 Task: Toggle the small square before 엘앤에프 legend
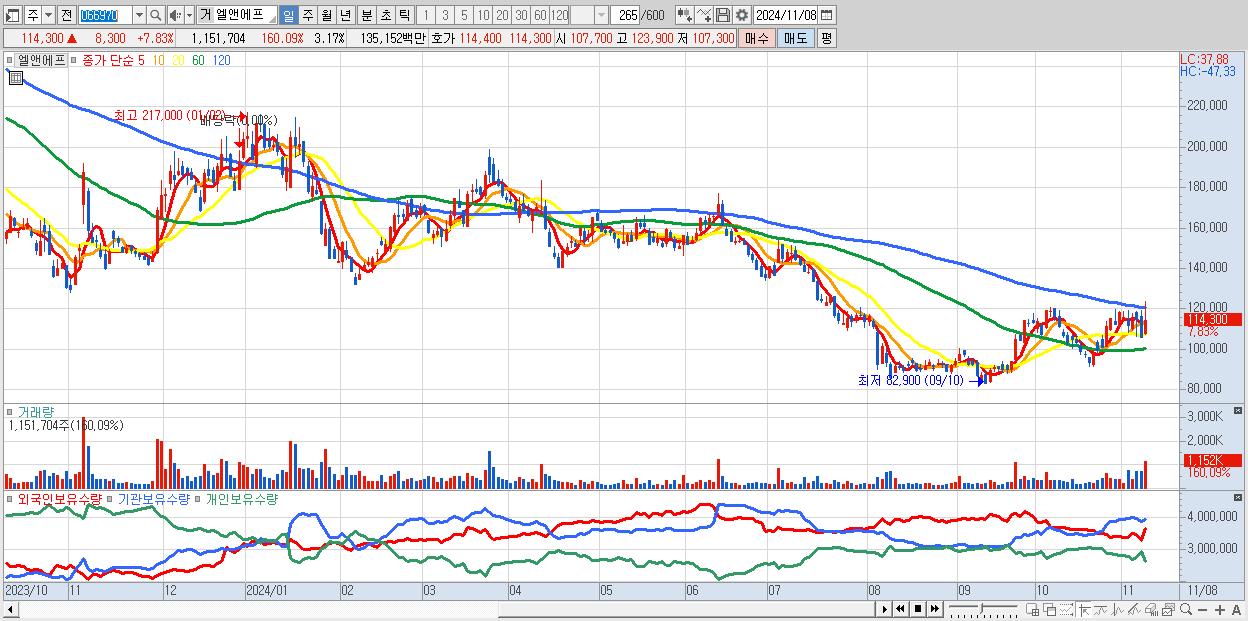(x=10, y=60)
